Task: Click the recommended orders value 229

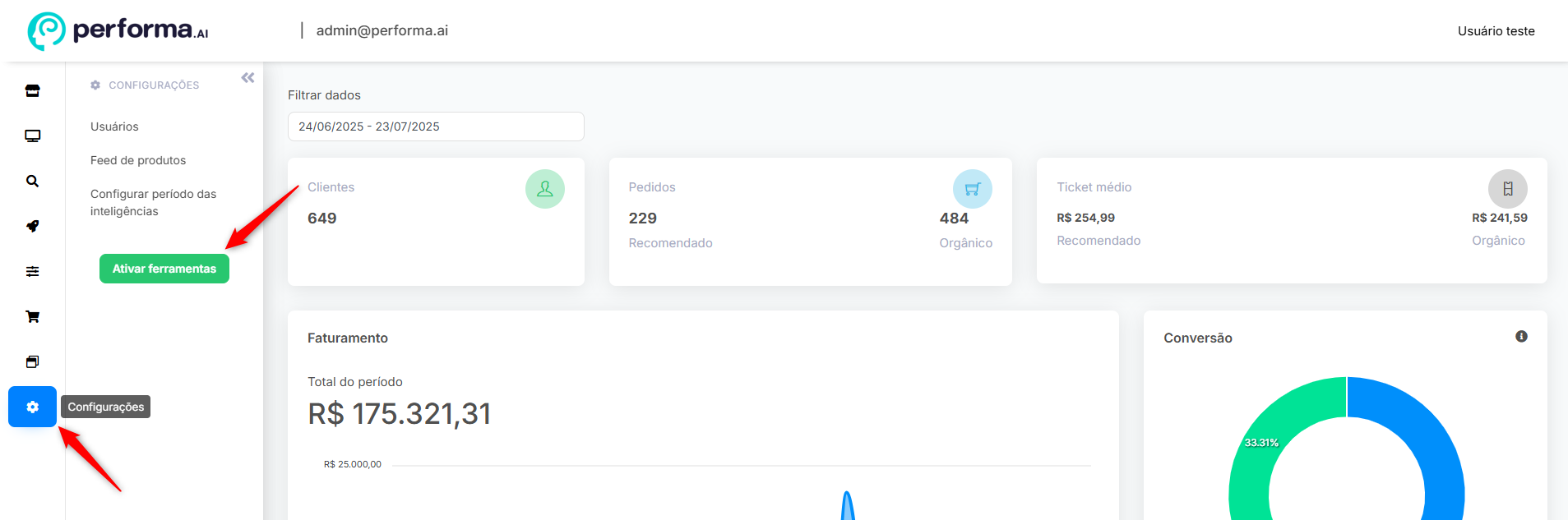Action: [x=643, y=219]
